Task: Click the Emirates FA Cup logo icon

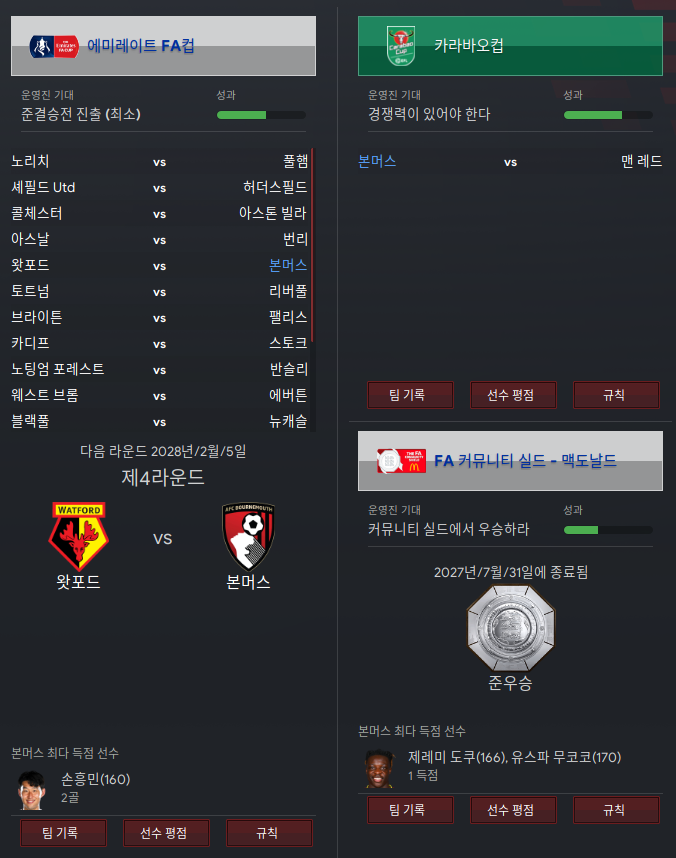Action: click(54, 47)
